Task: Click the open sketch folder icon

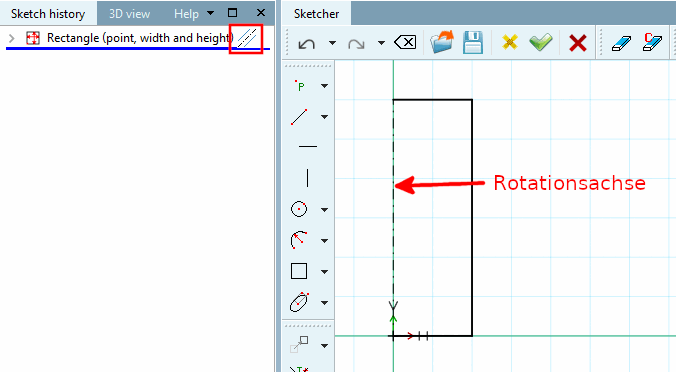Action: [x=442, y=42]
